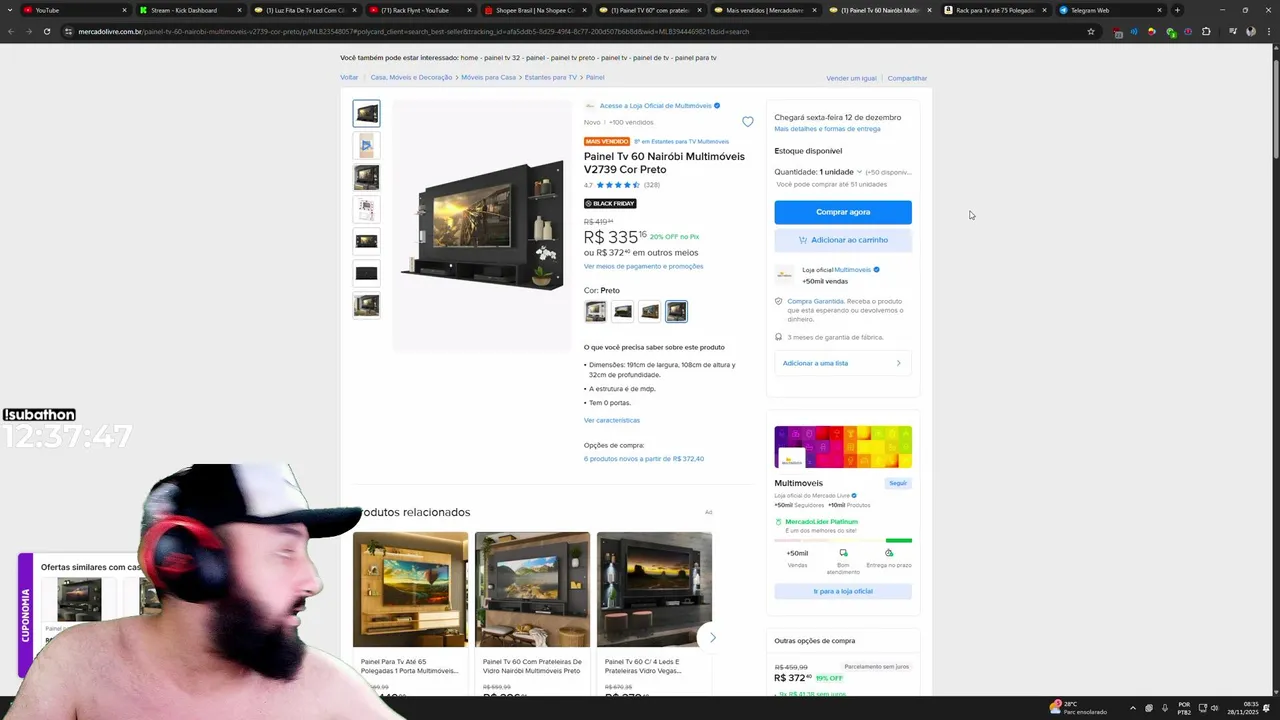Click the taskbar network icon

click(x=1202, y=708)
